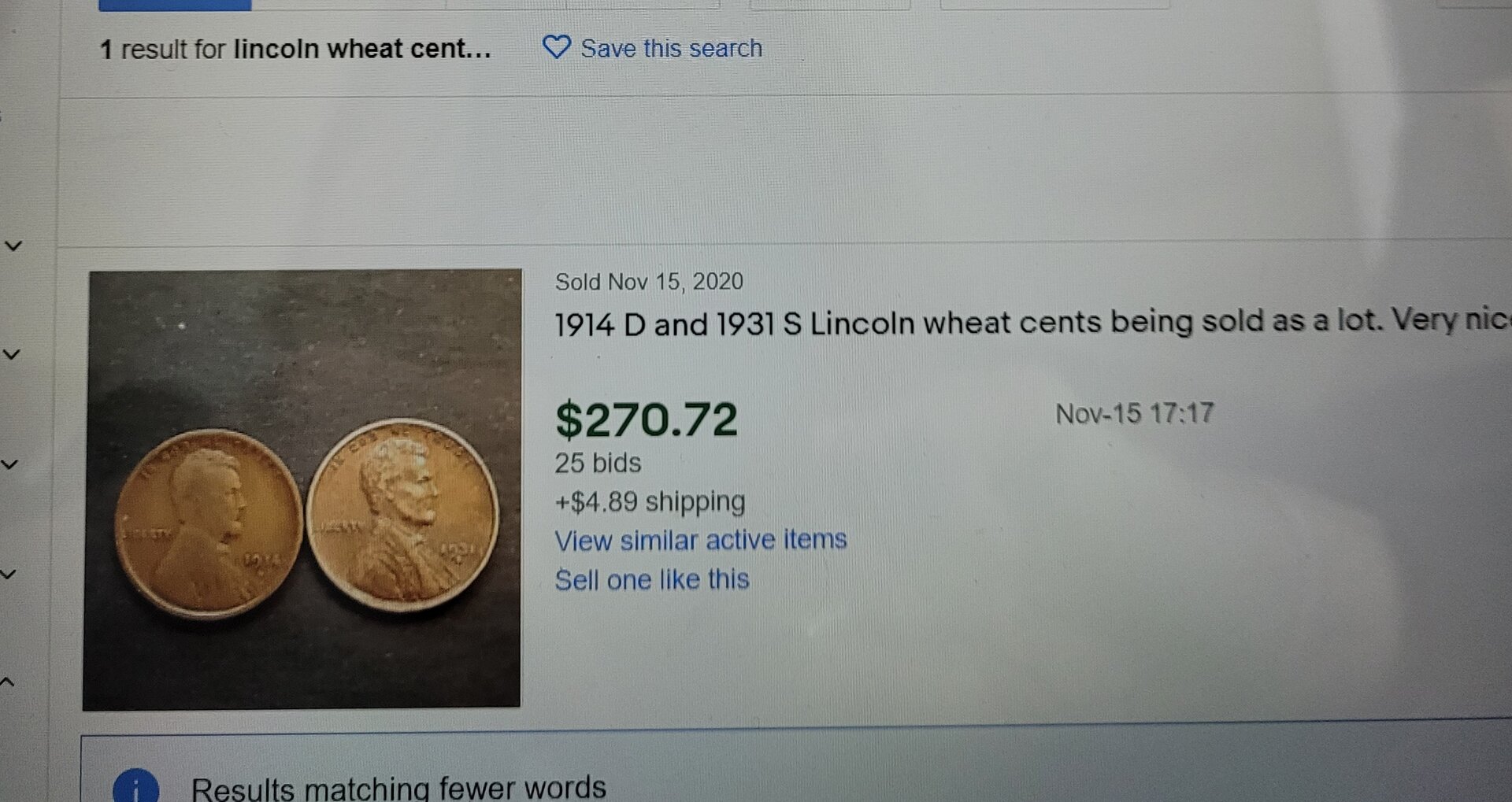1512x802 pixels.
Task: Click the "+$4.89 shipping" text
Action: 650,501
